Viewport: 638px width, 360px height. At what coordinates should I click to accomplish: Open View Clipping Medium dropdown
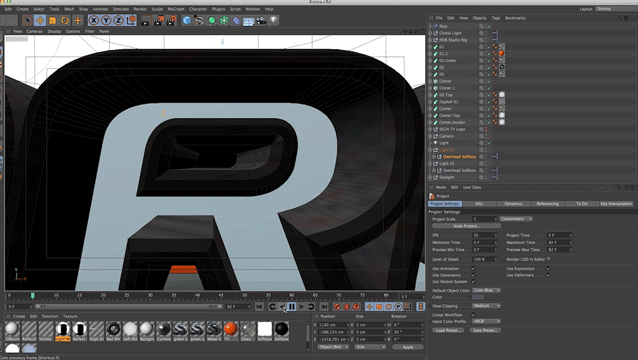(486, 306)
